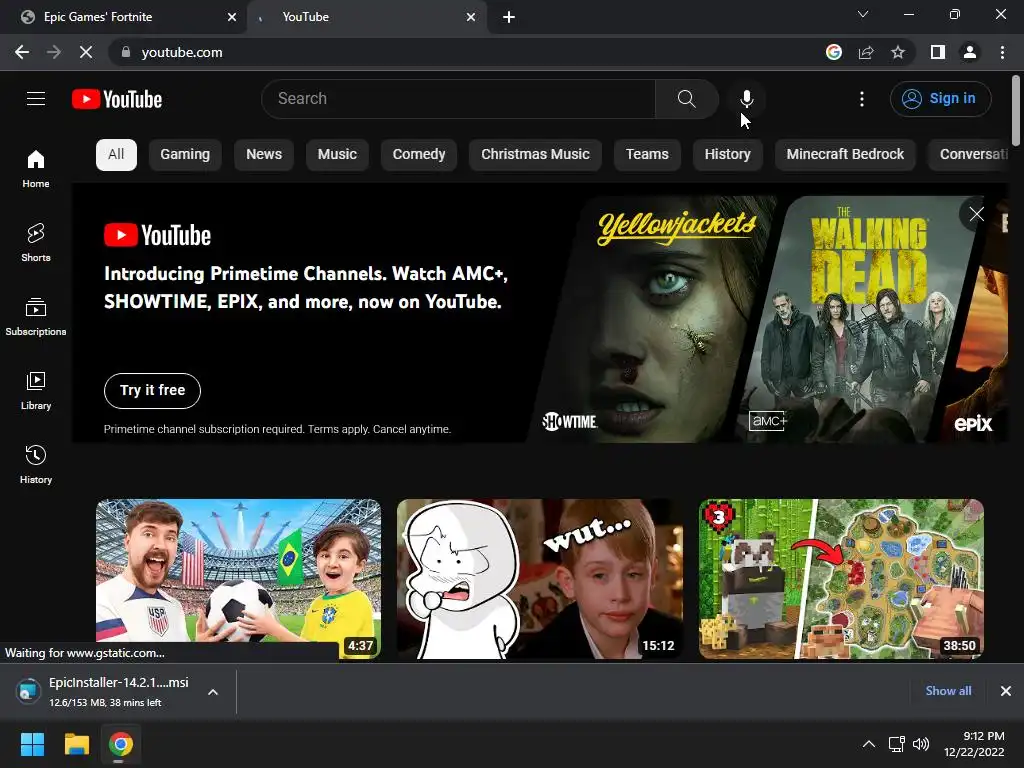Open a new browser tab
Image resolution: width=1024 pixels, height=768 pixels.
coord(509,17)
